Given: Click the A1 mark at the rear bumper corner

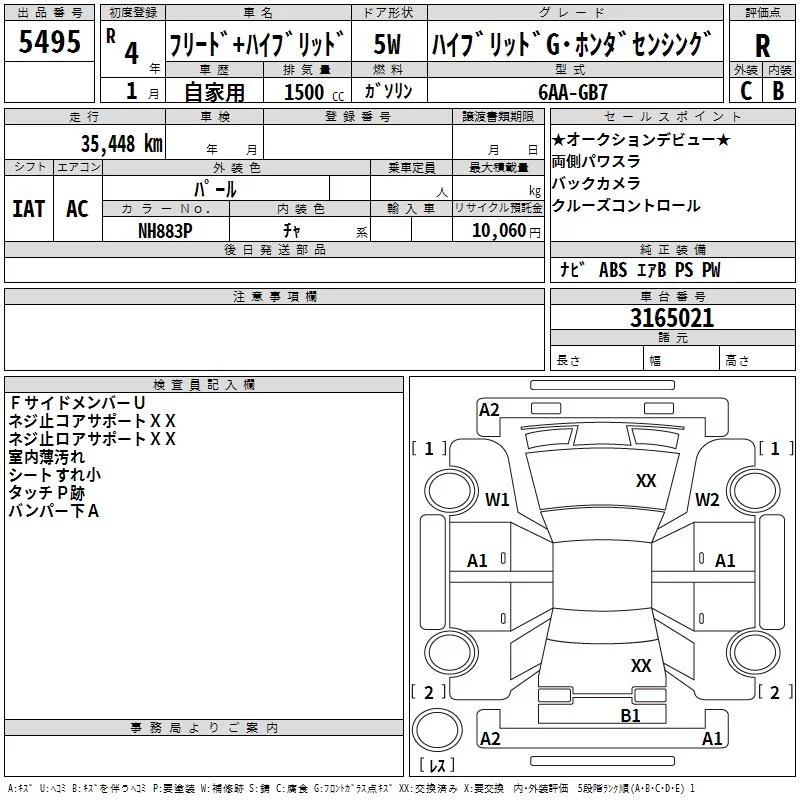Looking at the screenshot, I should pyautogui.click(x=712, y=739).
